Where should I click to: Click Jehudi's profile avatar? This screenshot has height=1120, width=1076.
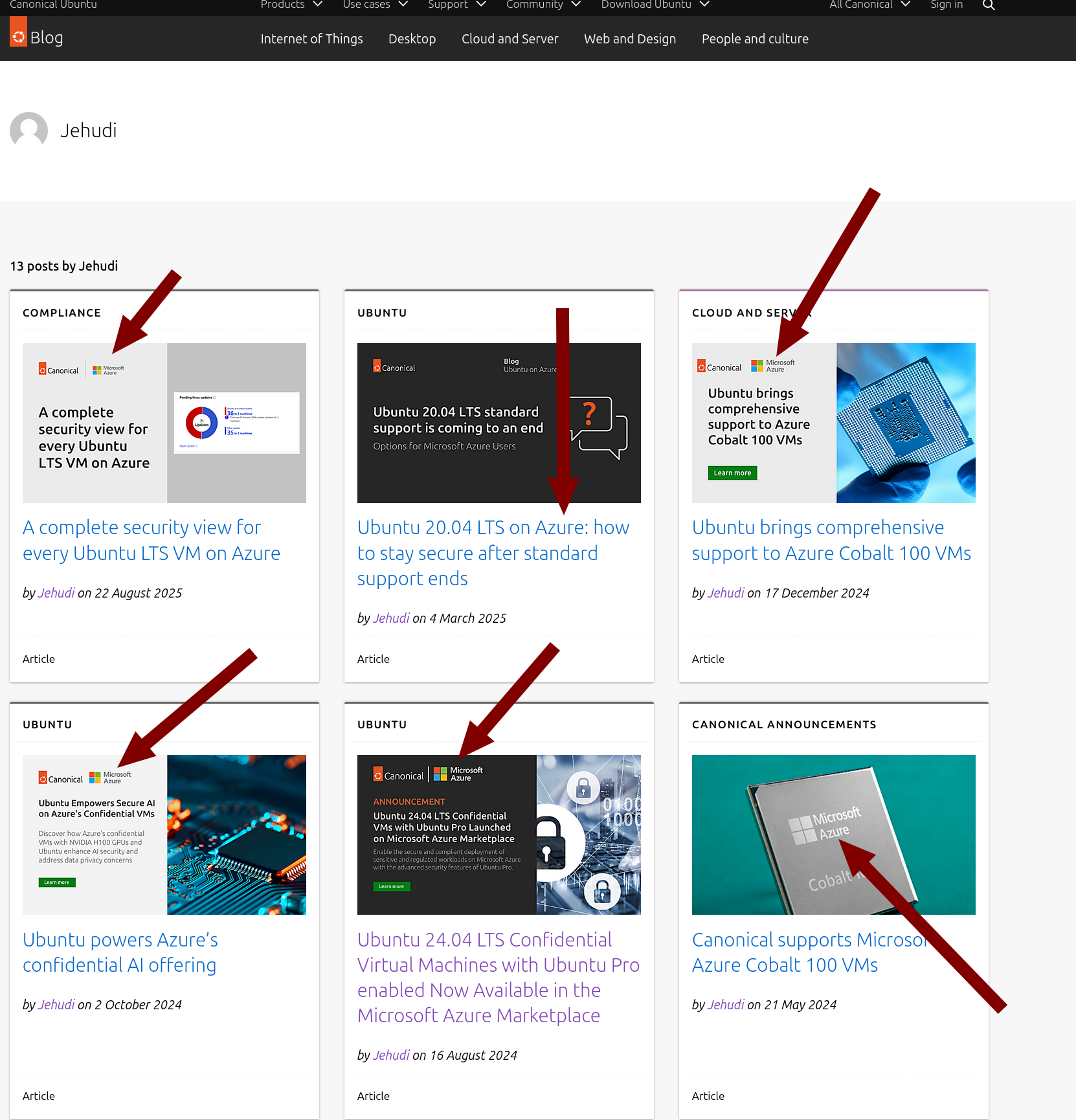click(29, 130)
